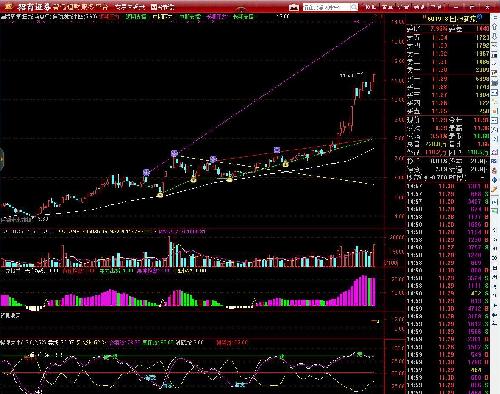The width and height of the screenshot is (500, 394).
Task: Expand the collapsed panel handle on left edge
Action: click(x=1, y=159)
